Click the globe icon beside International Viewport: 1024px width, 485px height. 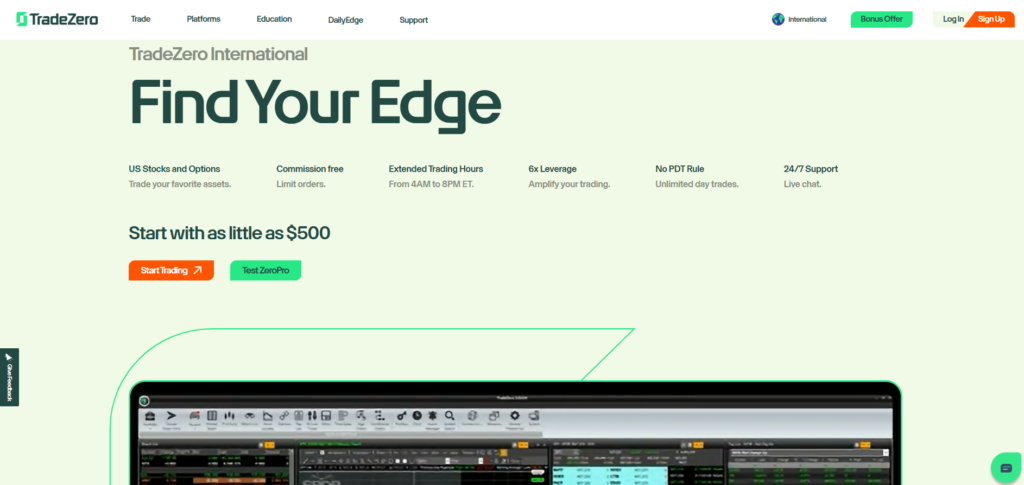[x=778, y=20]
